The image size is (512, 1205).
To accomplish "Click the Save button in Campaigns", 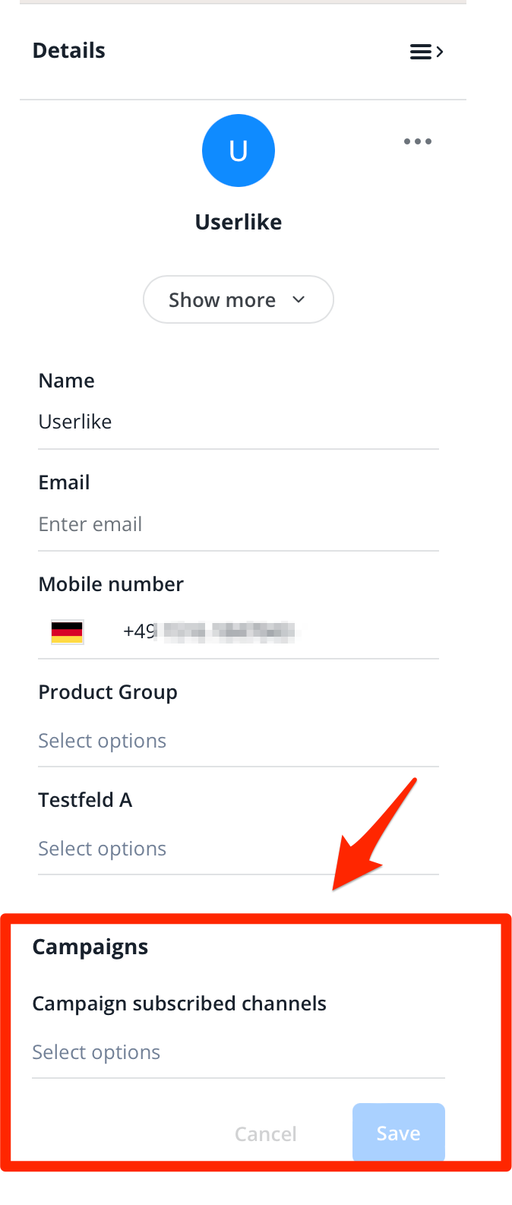I will tap(398, 1133).
